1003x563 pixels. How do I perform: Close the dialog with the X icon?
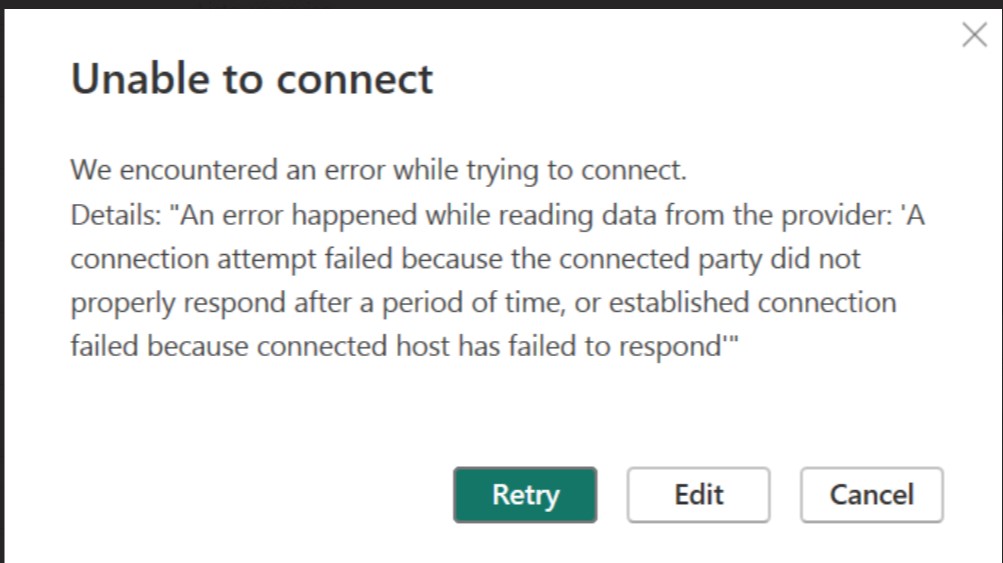[x=974, y=37]
